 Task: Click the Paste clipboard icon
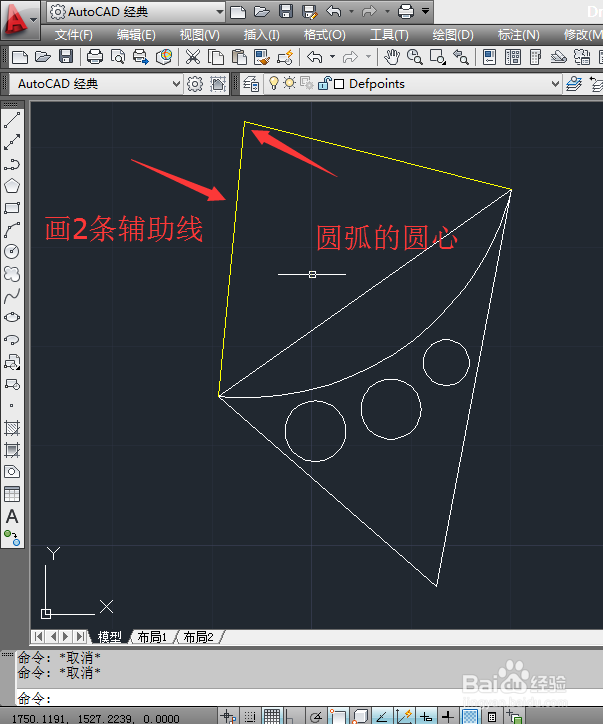pos(239,57)
